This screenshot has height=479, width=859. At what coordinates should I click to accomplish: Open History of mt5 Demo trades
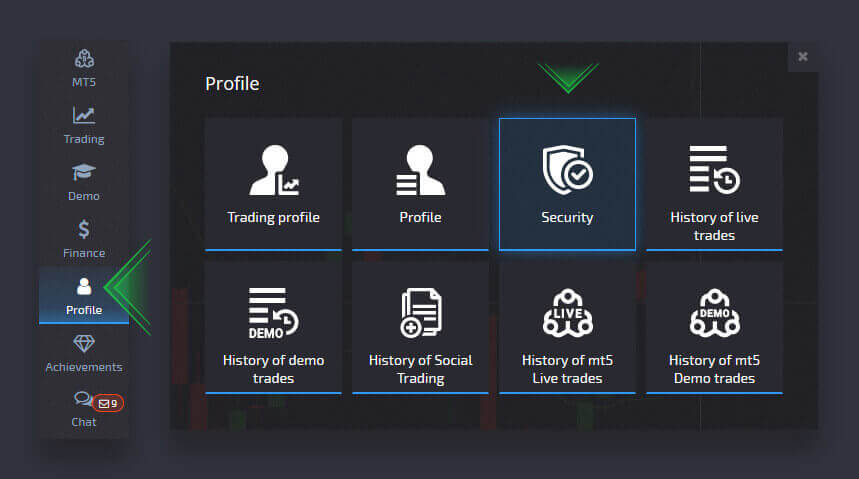pyautogui.click(x=714, y=327)
